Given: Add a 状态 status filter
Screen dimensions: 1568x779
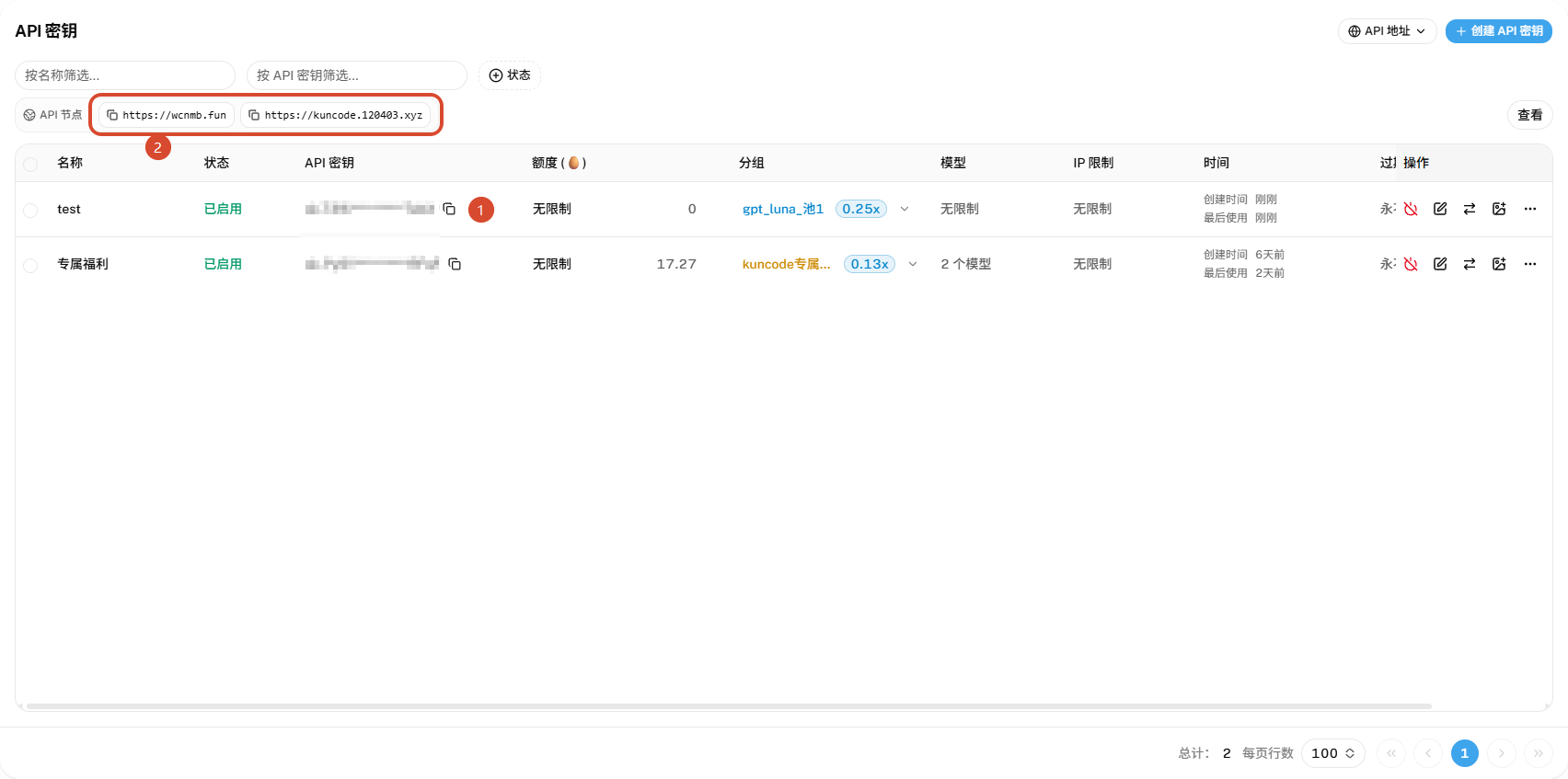Looking at the screenshot, I should click(x=510, y=75).
